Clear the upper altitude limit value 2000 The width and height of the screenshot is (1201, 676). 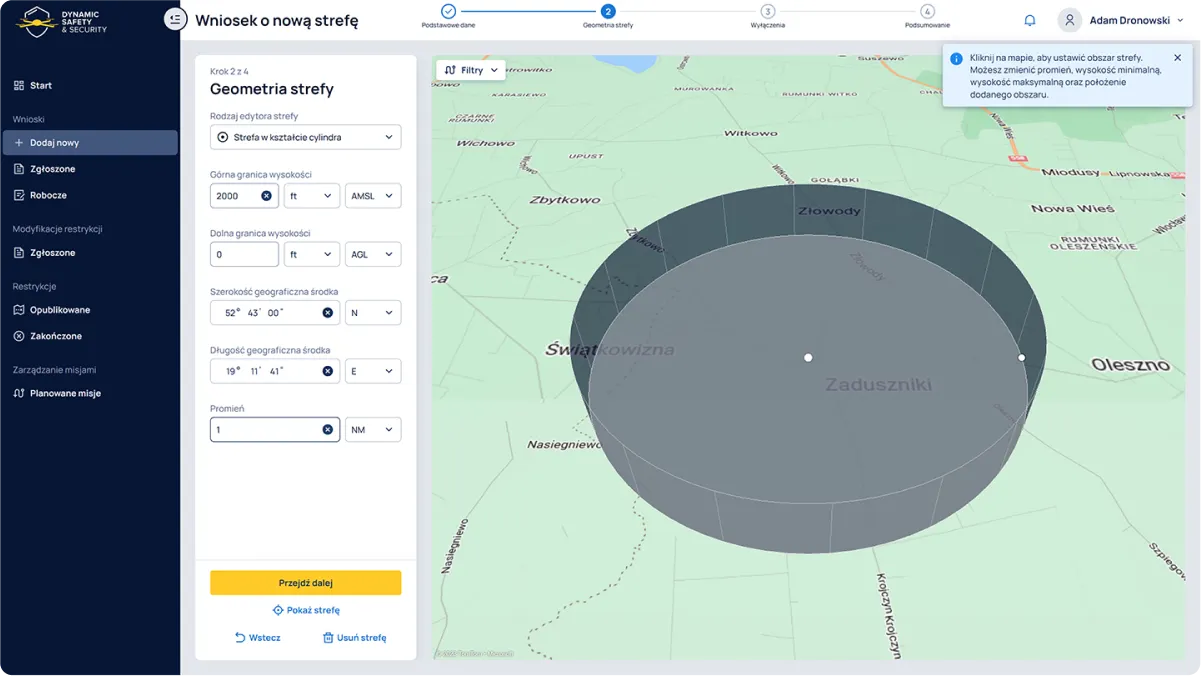coord(266,196)
